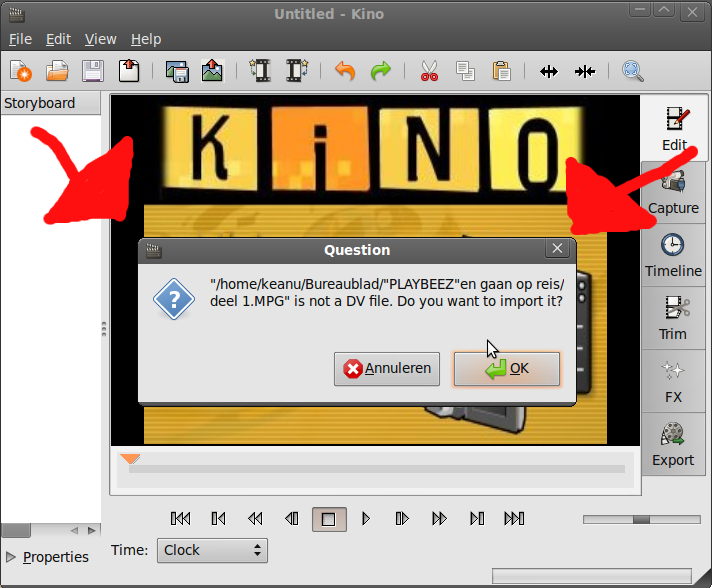
Task: Click the Split scene toolbar icon
Action: tap(549, 71)
